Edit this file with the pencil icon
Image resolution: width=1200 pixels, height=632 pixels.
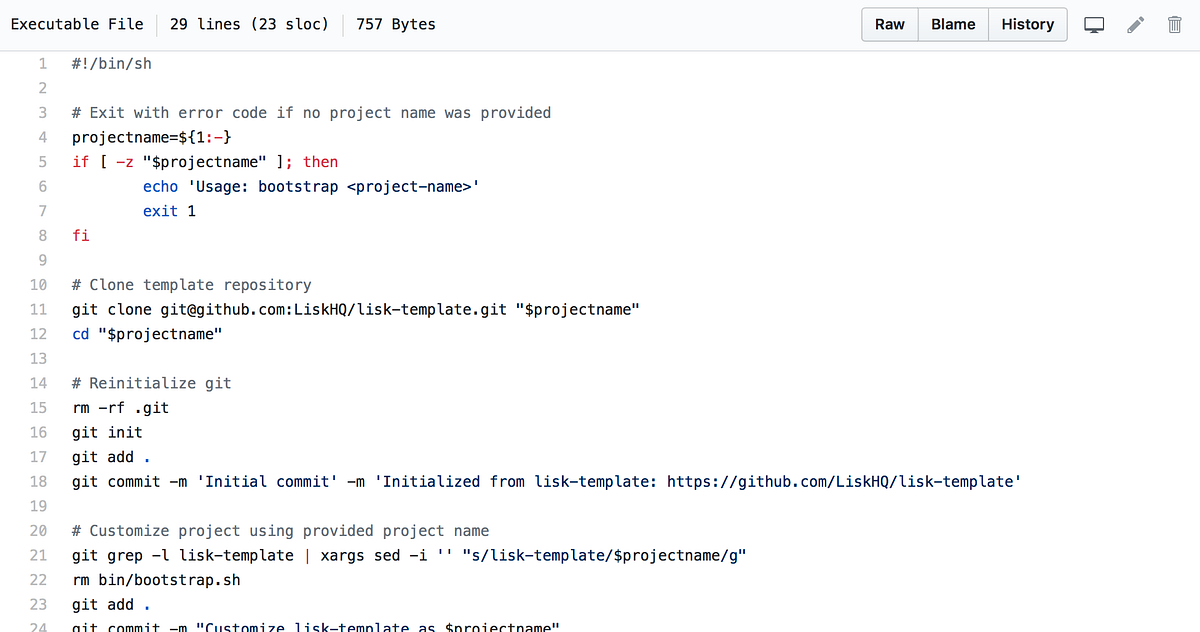(x=1135, y=23)
